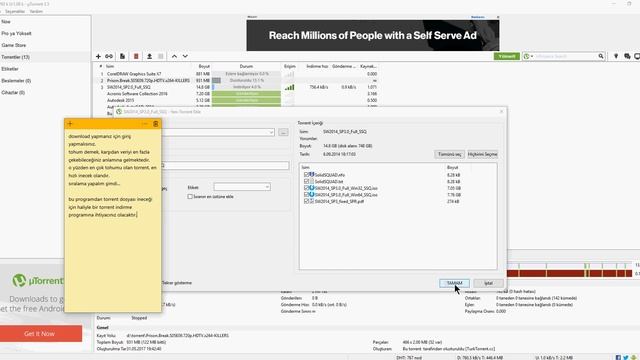Open the Etiket label dropdown
This screenshot has height=360, width=640.
click(x=267, y=187)
